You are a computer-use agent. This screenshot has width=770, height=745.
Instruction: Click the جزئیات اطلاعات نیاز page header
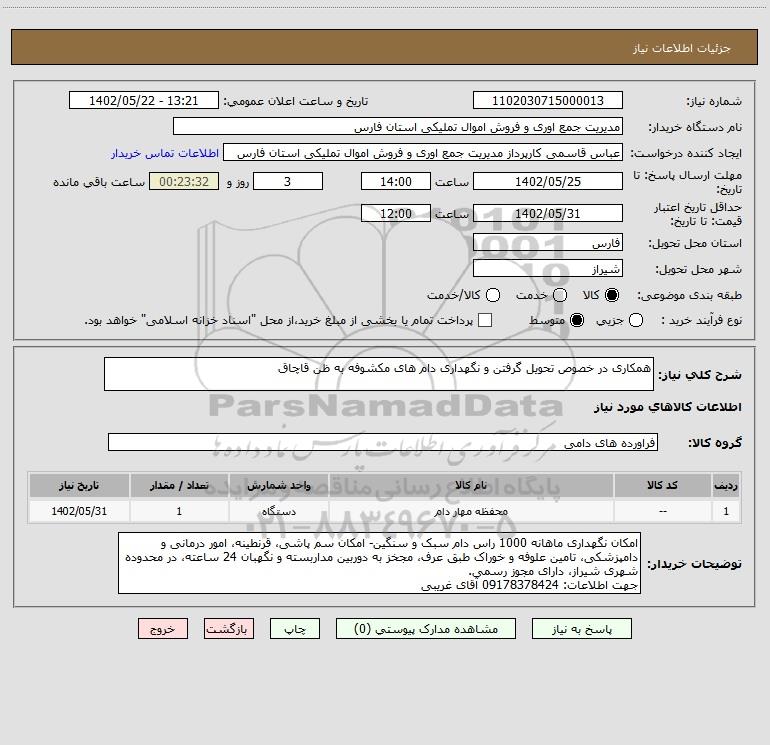[x=681, y=48]
